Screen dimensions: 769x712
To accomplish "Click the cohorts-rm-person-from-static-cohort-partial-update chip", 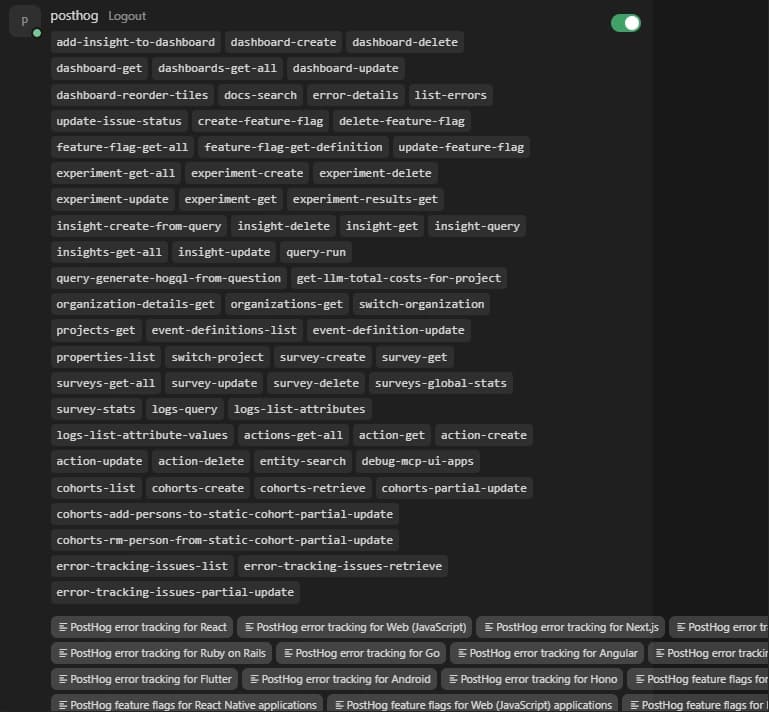I will [x=225, y=540].
